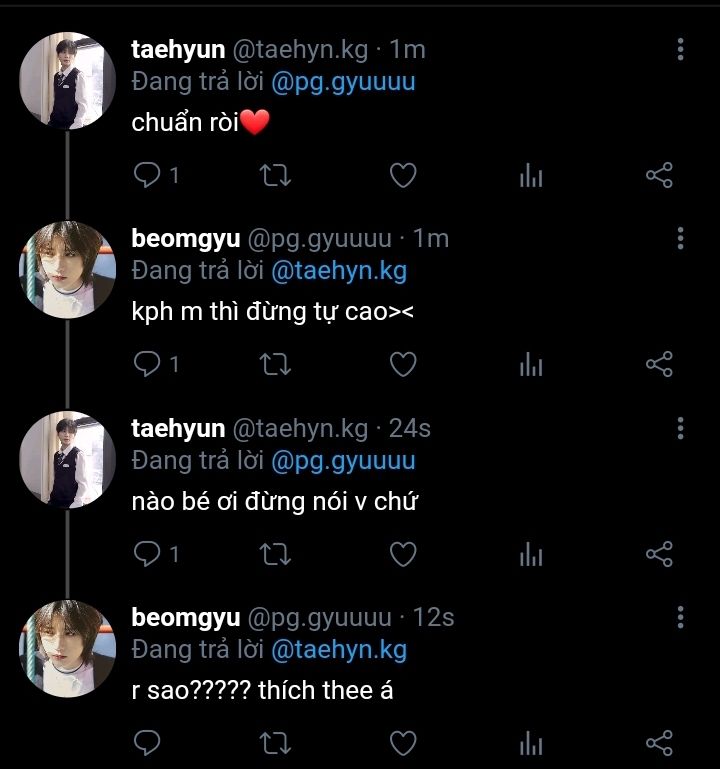The width and height of the screenshot is (720, 769).
Task: Retweet beomgyu's "kph m thì đừng tự cao" tweet
Action: (275, 365)
